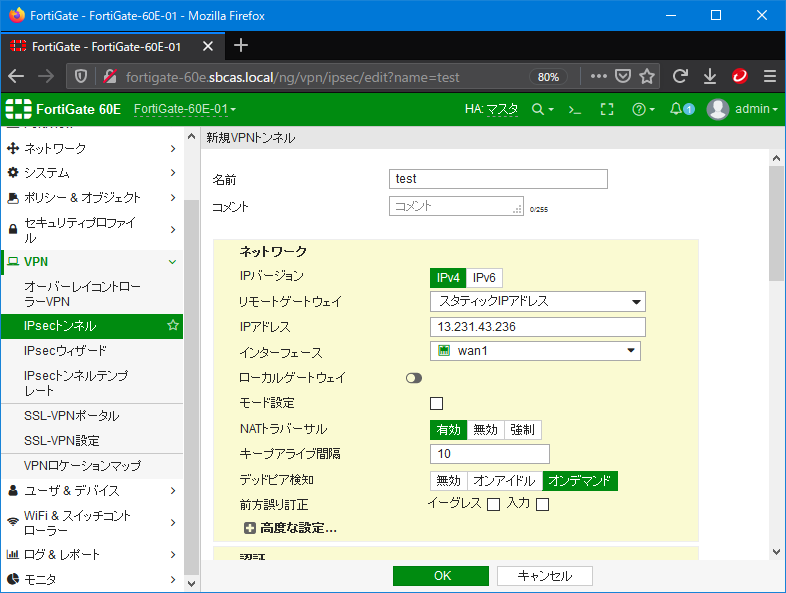Toggle the ローカルゲートウェイ switch
The width and height of the screenshot is (786, 593).
[414, 378]
